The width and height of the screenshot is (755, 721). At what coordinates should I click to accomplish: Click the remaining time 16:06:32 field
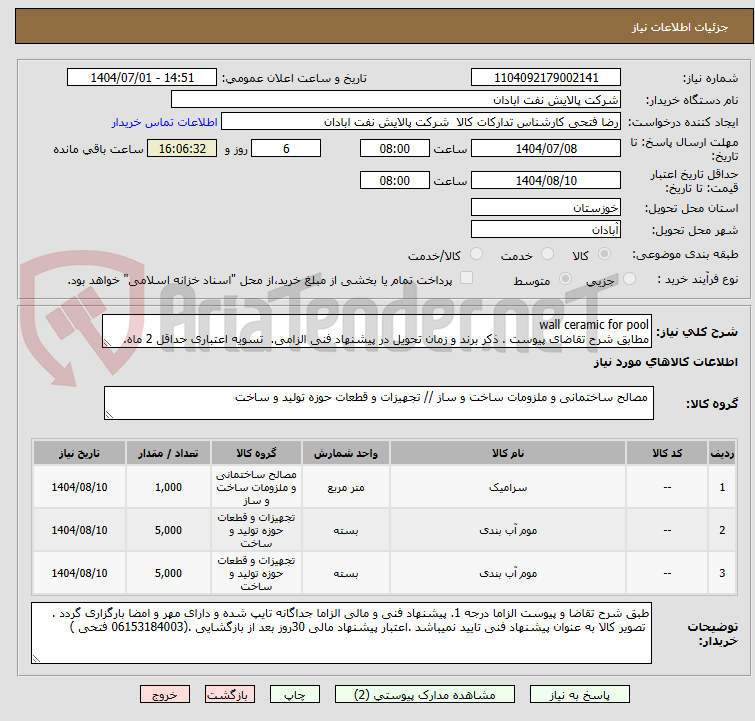(181, 149)
